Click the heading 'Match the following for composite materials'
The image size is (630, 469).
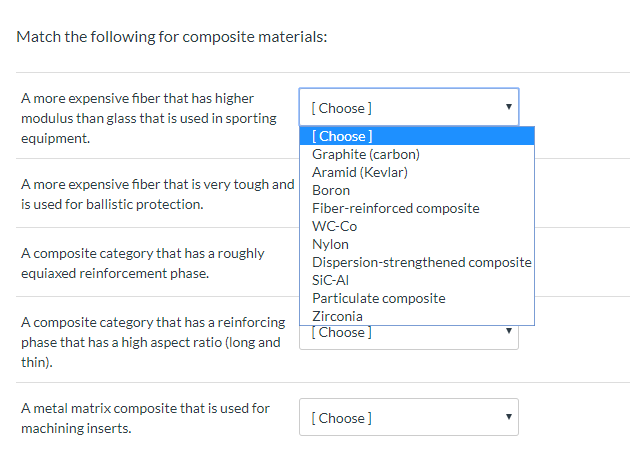click(172, 37)
